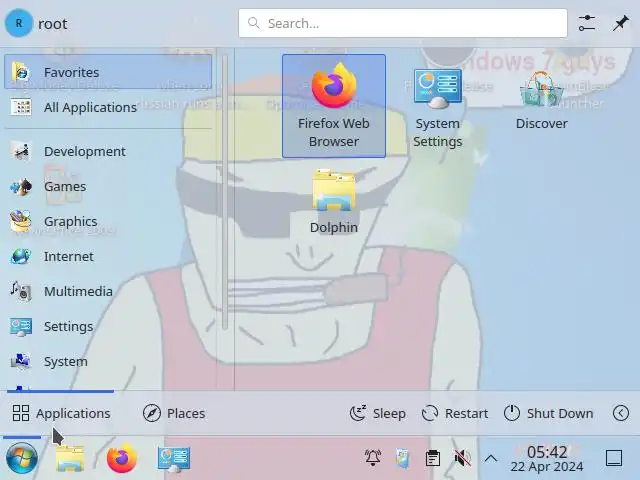
Task: Open notifications bell in tray
Action: (373, 458)
